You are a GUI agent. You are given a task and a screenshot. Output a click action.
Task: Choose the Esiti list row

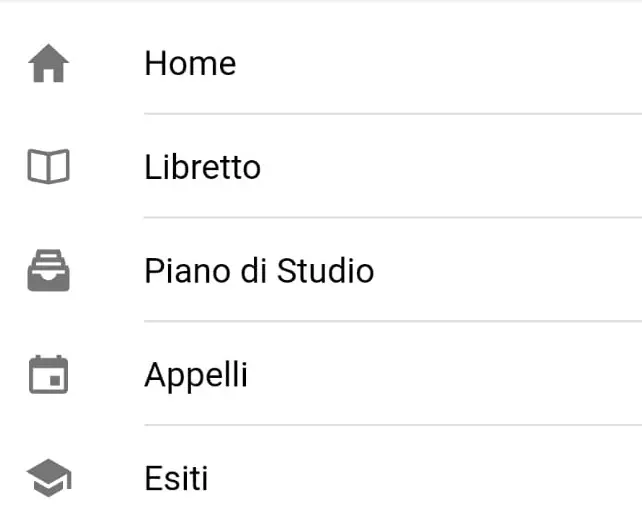(x=321, y=466)
